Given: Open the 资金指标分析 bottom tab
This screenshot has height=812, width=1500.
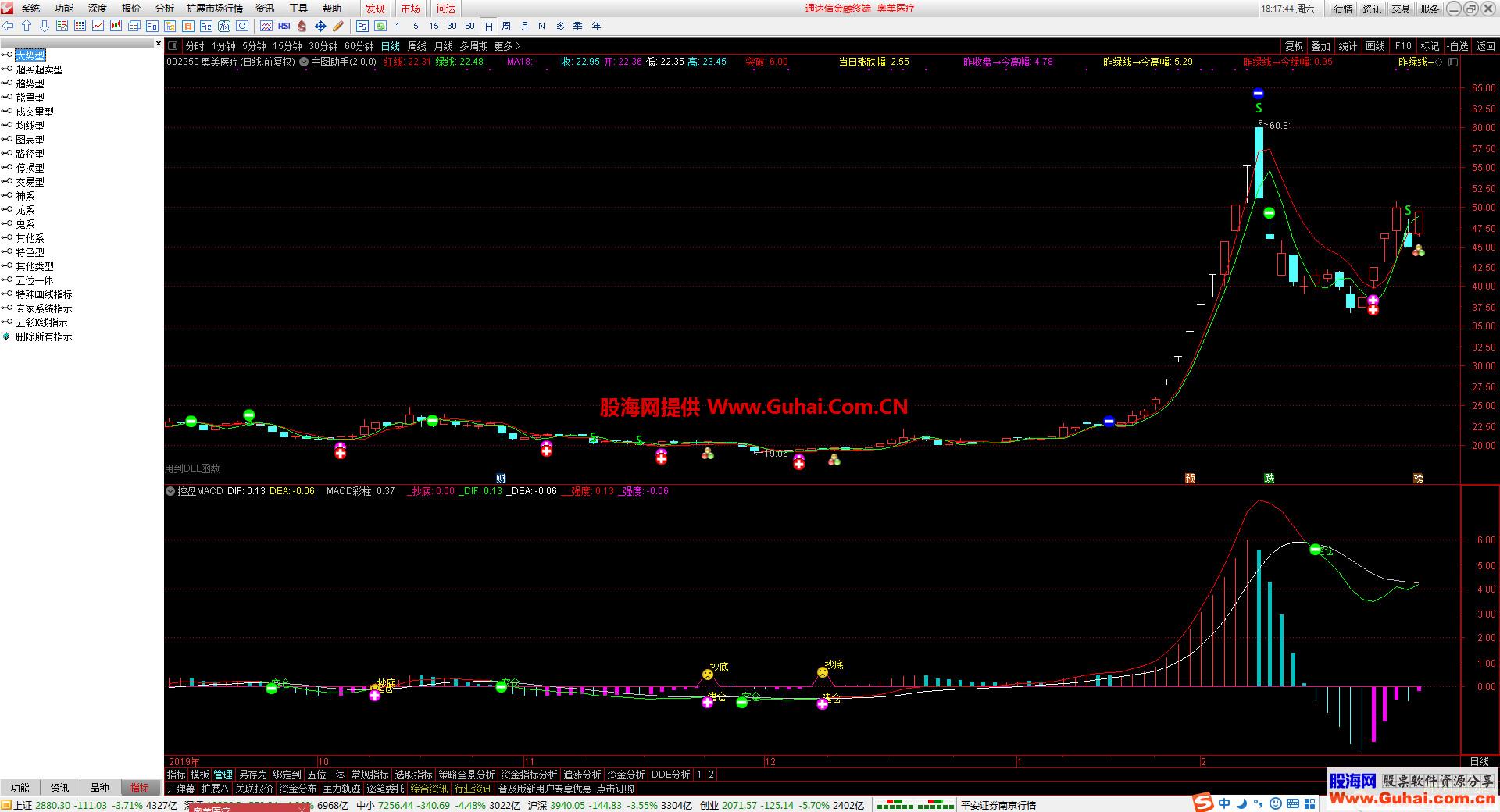Looking at the screenshot, I should point(529,775).
